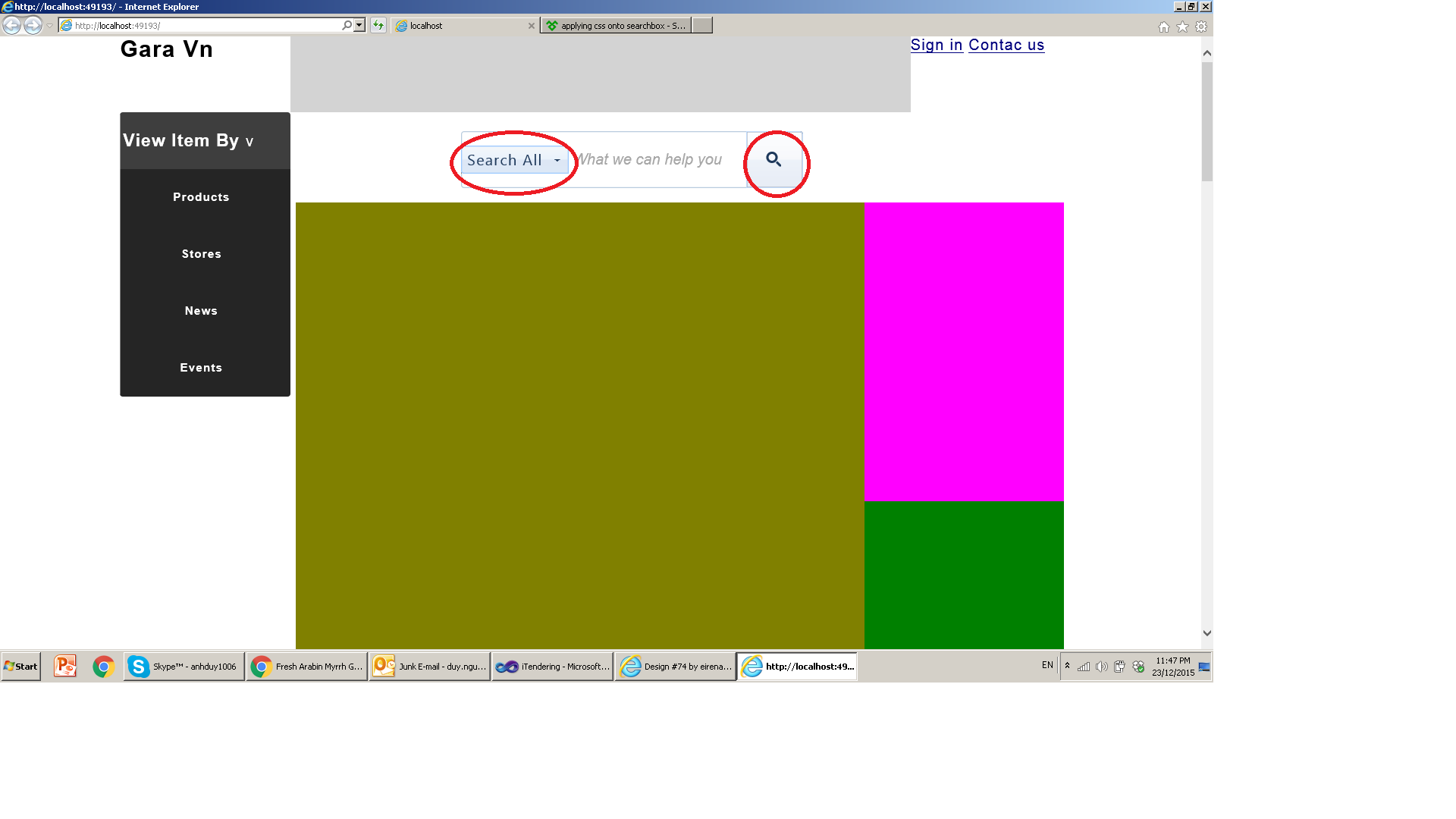Expand the View Item By menu

(188, 141)
